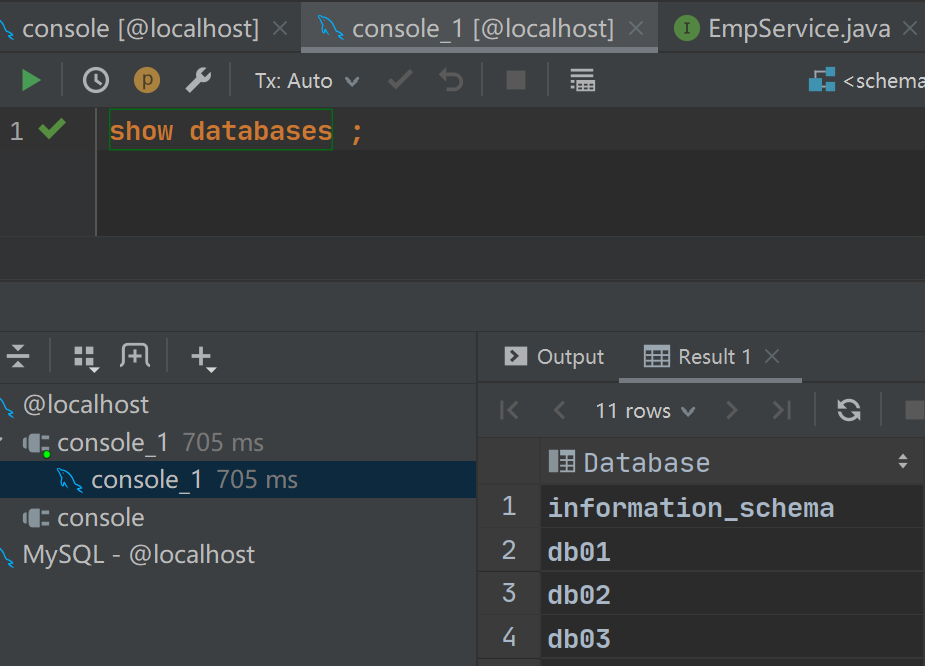Go to first page of results
This screenshot has height=666, width=925.
point(509,410)
